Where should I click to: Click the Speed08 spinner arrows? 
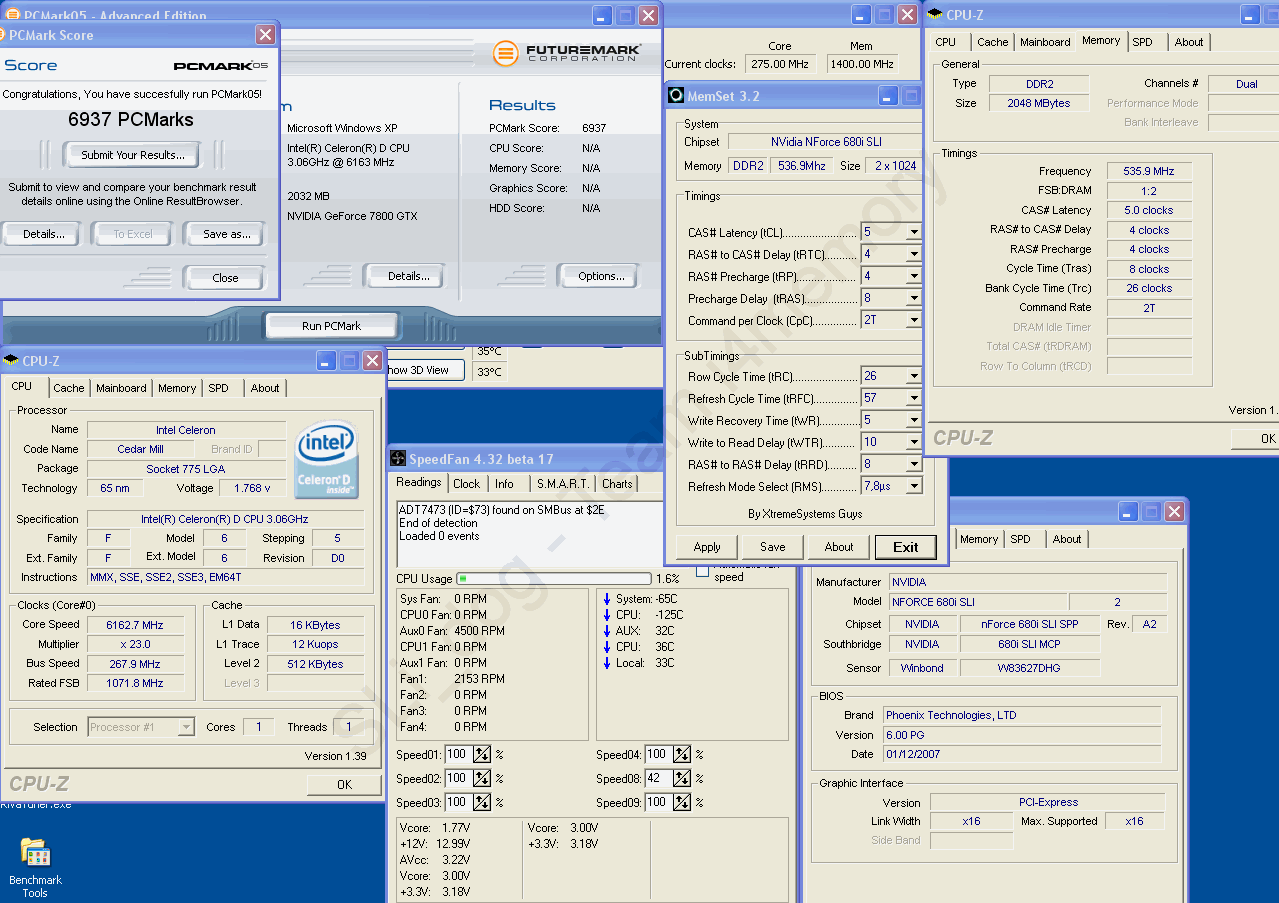click(682, 778)
